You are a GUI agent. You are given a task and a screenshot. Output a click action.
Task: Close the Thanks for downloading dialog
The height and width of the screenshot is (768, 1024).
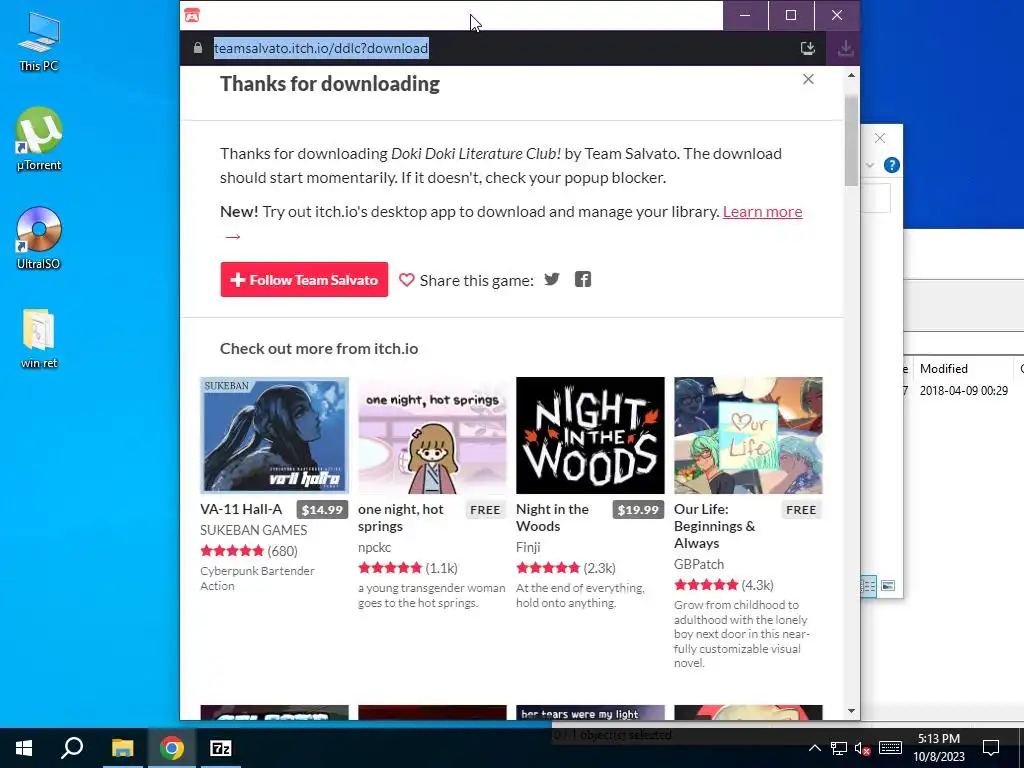[808, 79]
